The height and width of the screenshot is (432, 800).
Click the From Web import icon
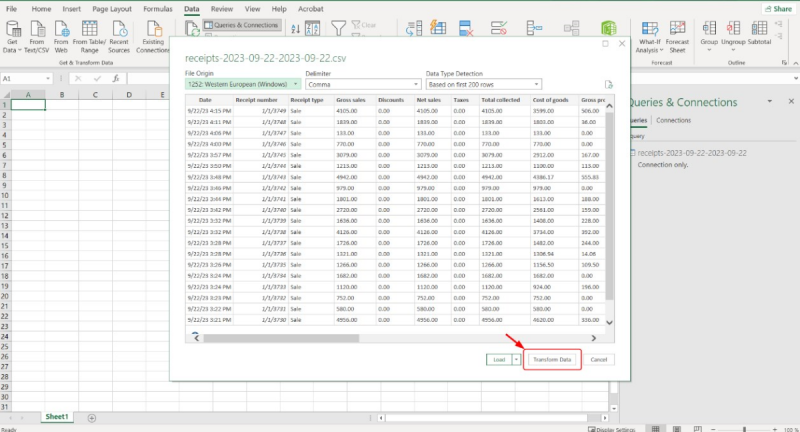pos(60,30)
